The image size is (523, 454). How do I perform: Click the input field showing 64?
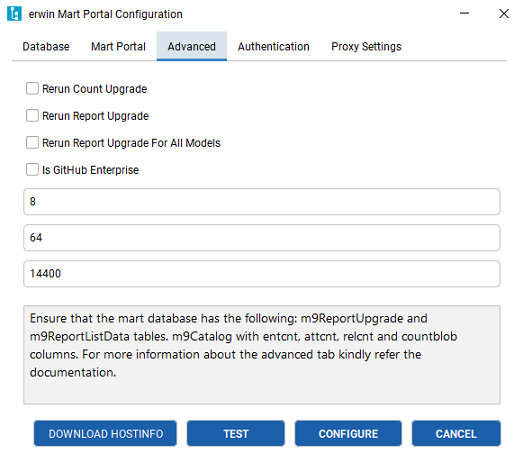[262, 238]
